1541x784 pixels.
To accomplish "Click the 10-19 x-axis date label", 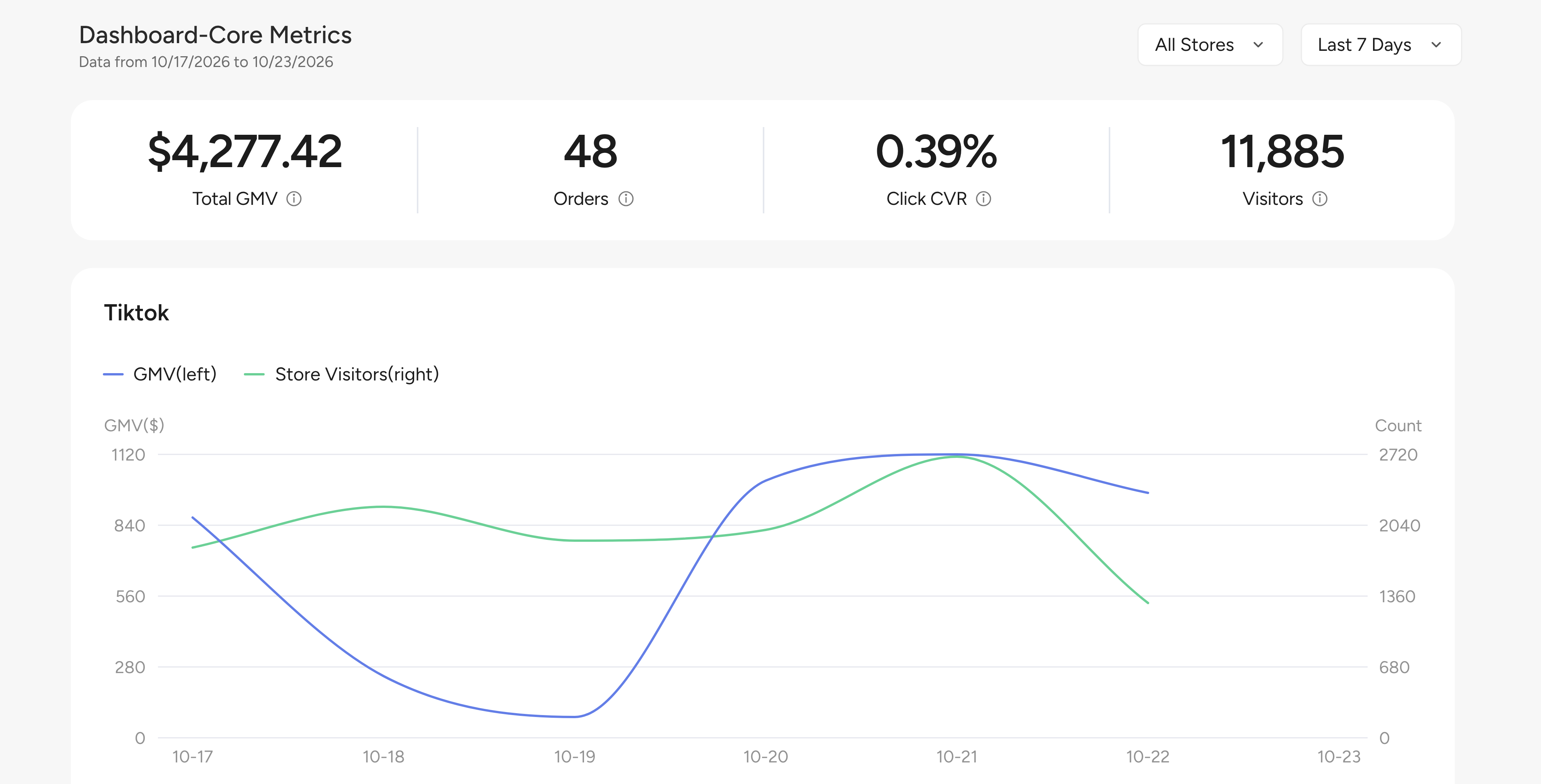I will tap(575, 757).
